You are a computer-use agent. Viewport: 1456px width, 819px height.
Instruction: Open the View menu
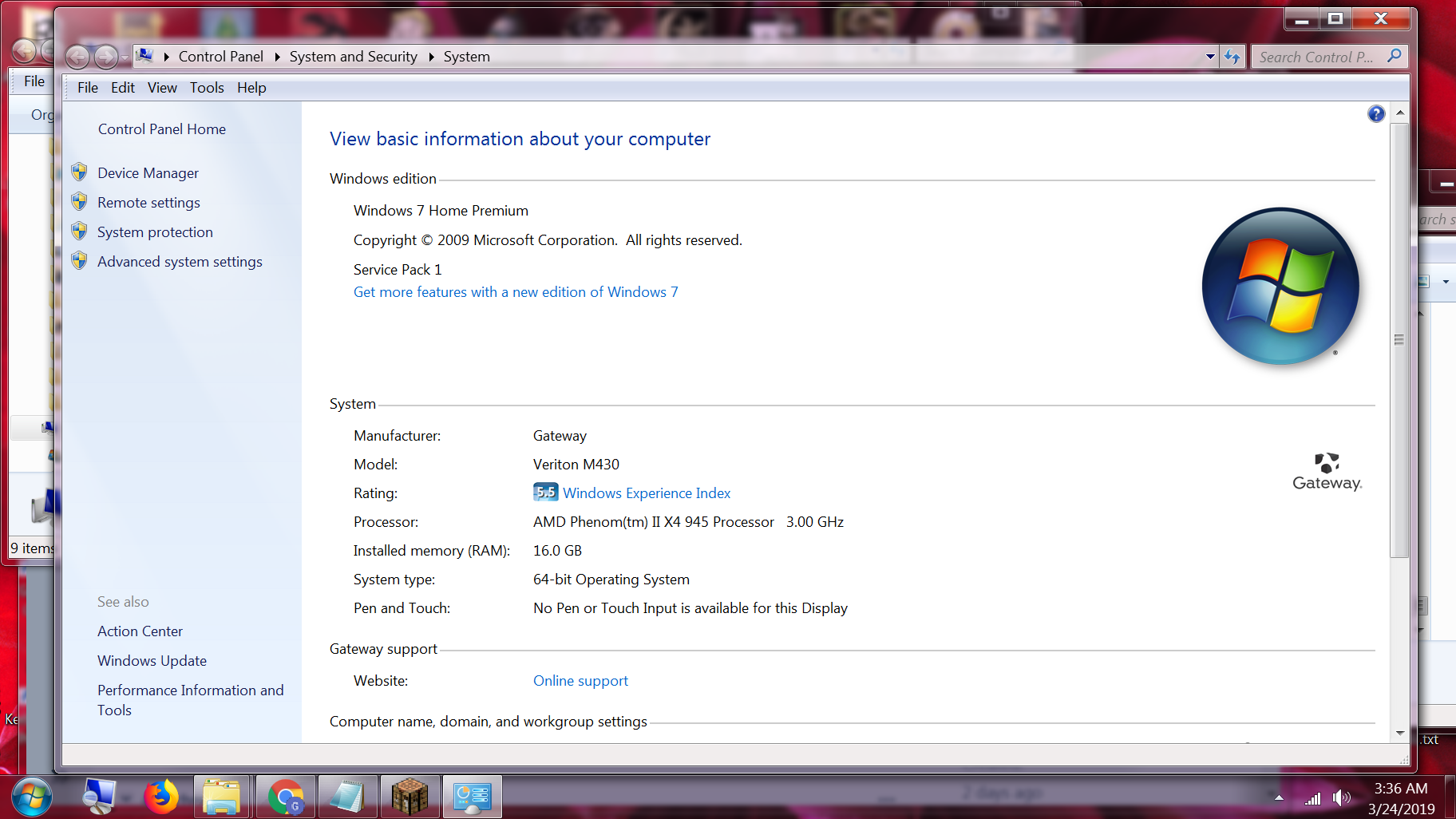[162, 88]
